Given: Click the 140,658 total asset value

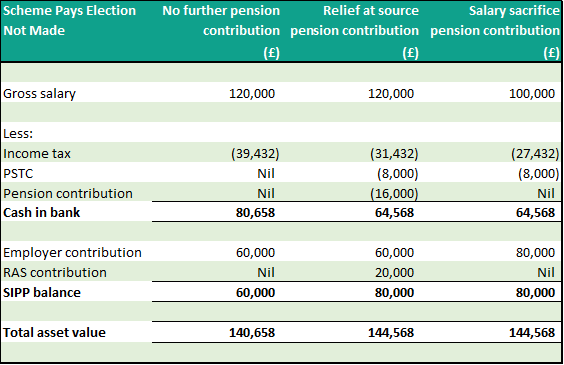Looking at the screenshot, I should 252,333.
